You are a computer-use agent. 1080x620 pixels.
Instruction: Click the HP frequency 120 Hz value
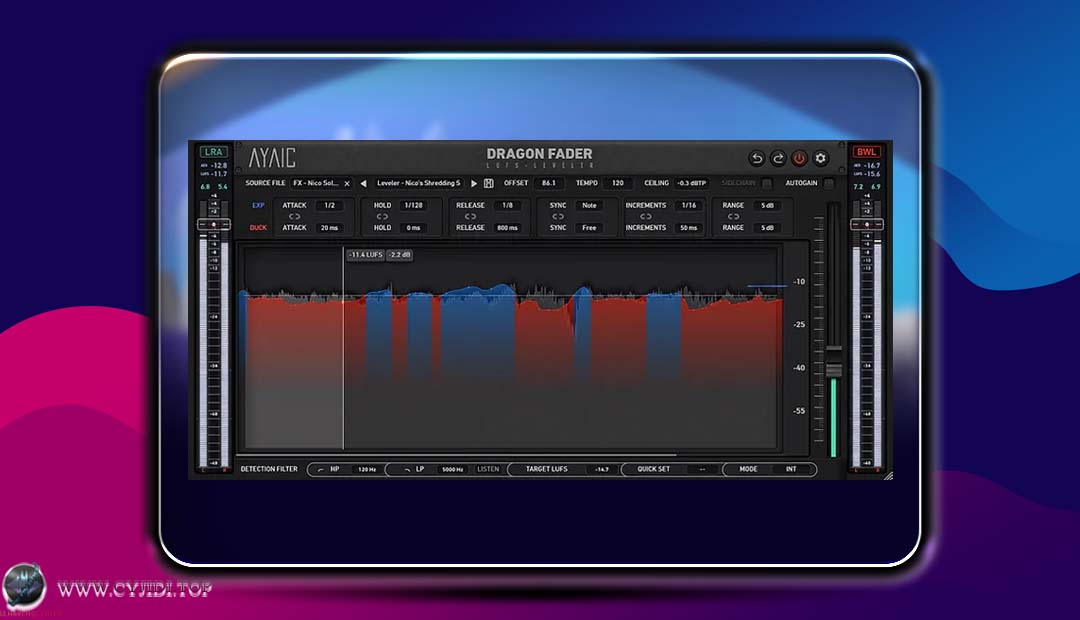(x=367, y=469)
